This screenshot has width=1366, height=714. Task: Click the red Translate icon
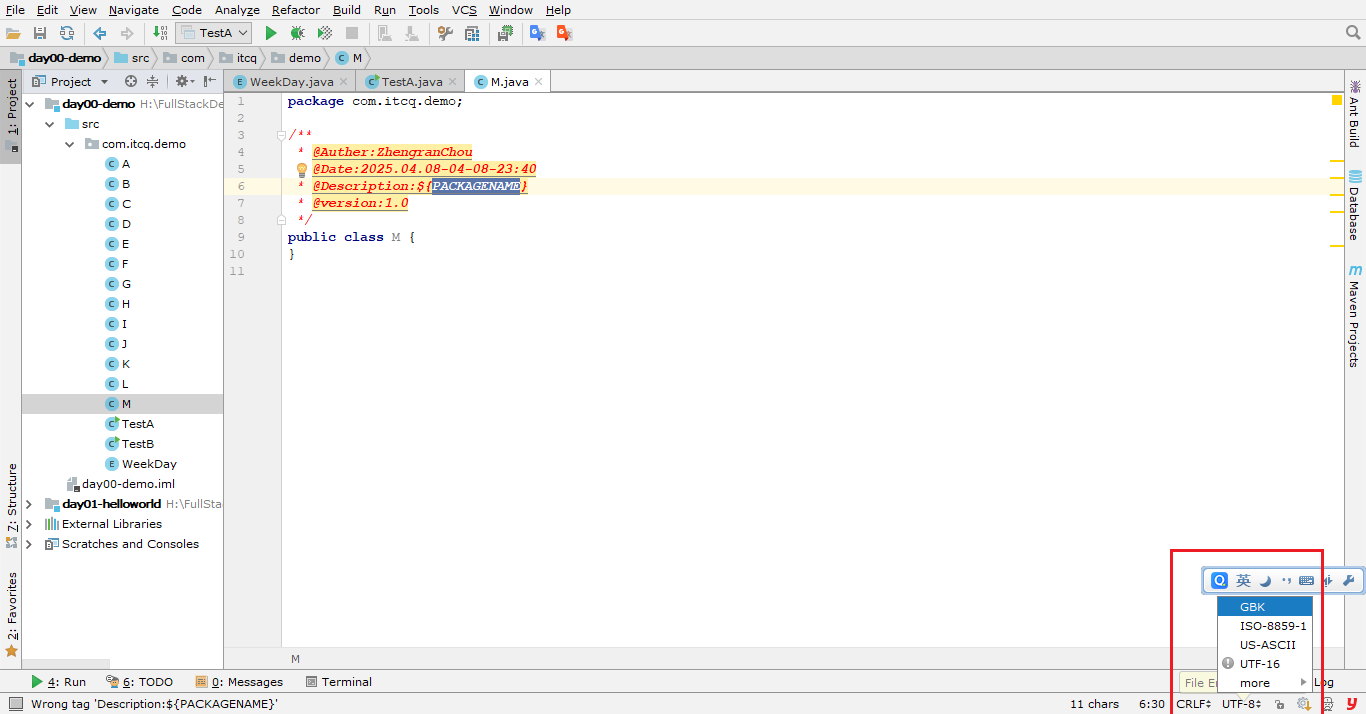564,33
